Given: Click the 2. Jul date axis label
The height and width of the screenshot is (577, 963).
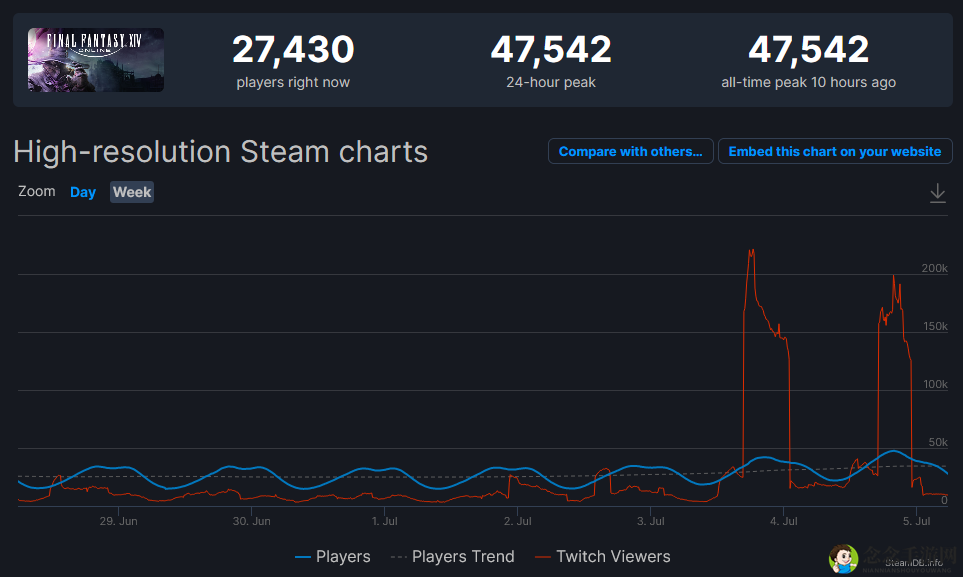Looking at the screenshot, I should 518,521.
